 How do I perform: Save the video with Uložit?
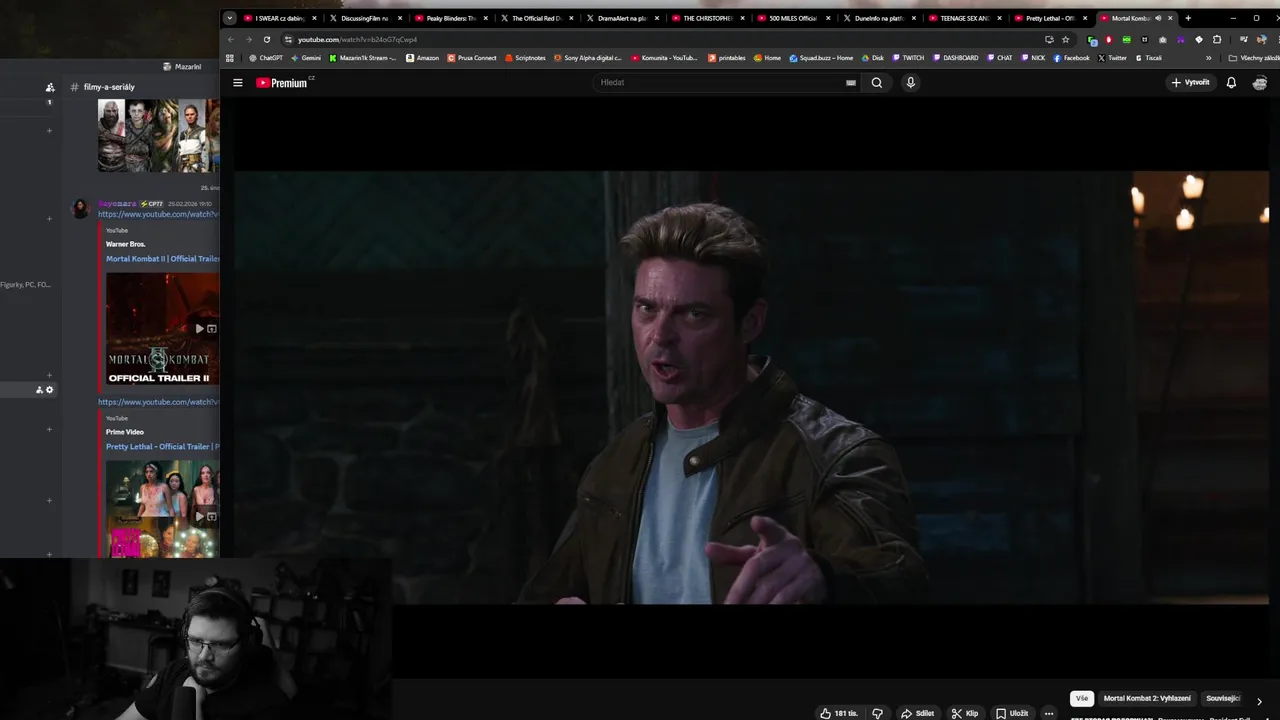click(1012, 713)
